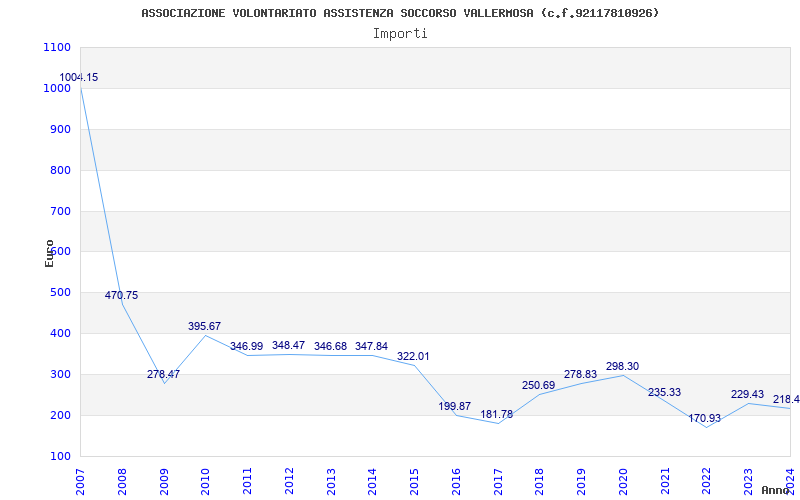Click the 2021 year axis label
Image resolution: width=800 pixels, height=500 pixels.
(x=664, y=479)
